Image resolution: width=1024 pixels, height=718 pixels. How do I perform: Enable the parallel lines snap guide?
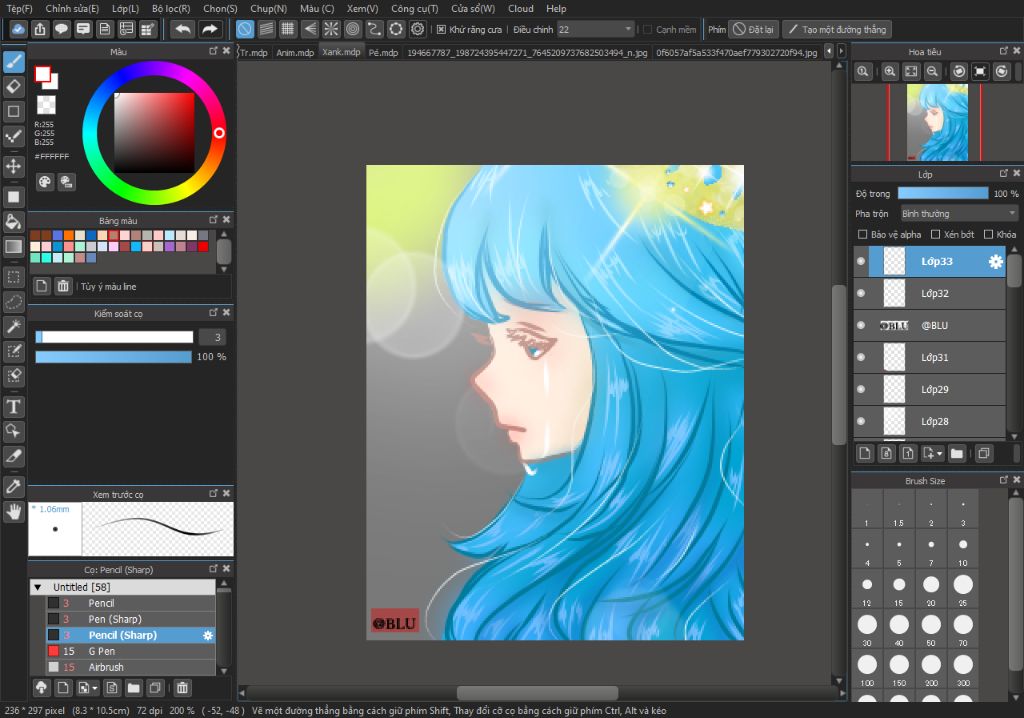coord(266,29)
